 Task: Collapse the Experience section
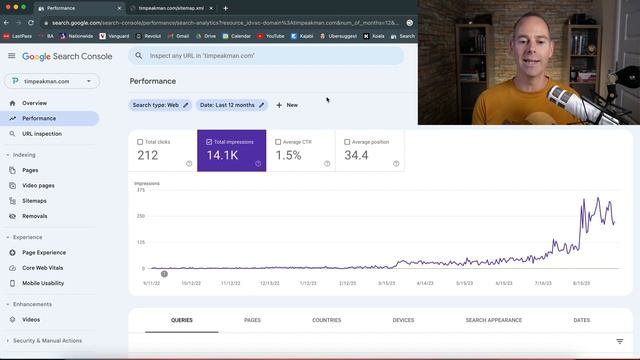point(8,237)
